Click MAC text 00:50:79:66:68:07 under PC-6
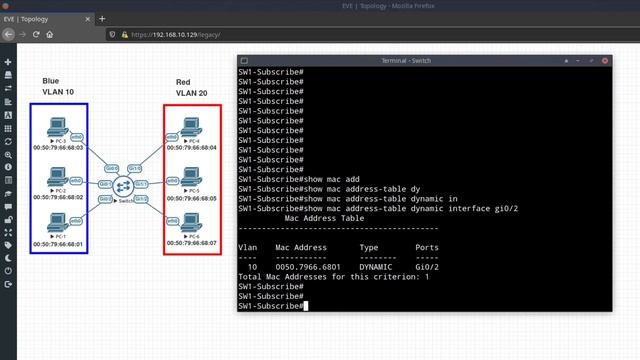 [x=191, y=243]
